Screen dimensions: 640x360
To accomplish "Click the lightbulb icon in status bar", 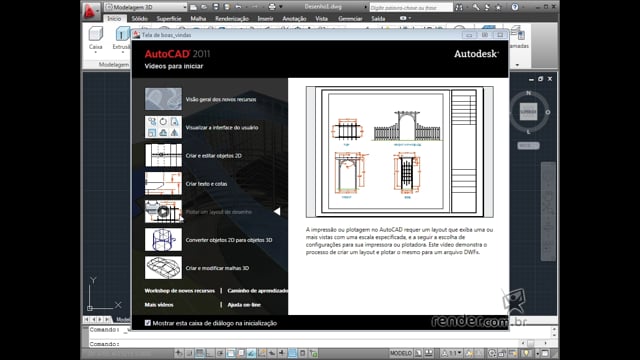I will pyautogui.click(x=527, y=353).
